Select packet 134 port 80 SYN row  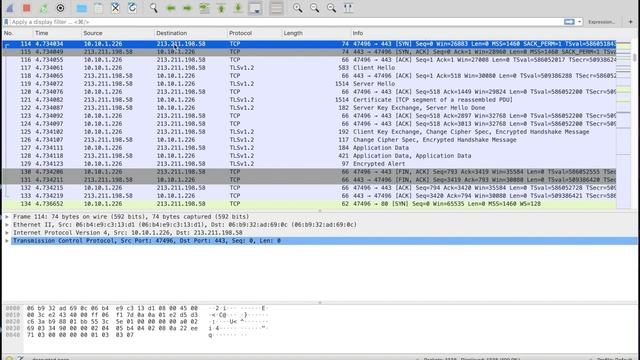(309, 204)
